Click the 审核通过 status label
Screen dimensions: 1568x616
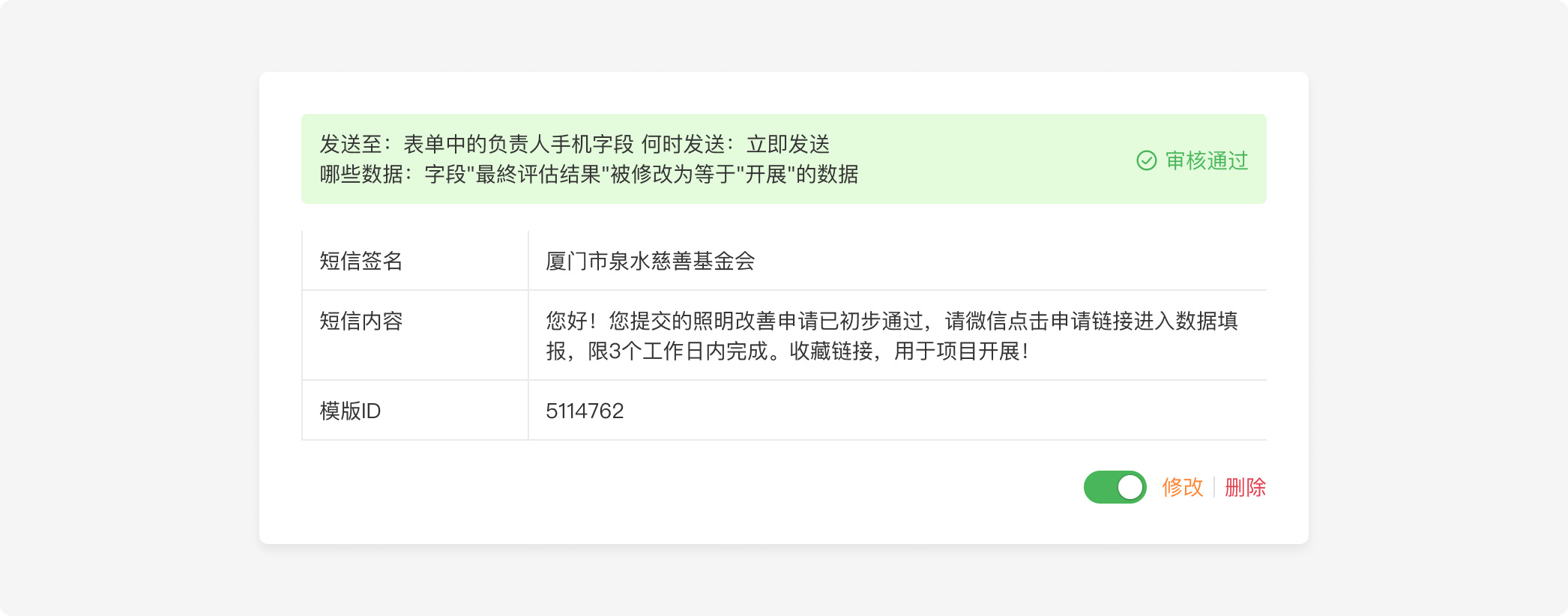1206,160
